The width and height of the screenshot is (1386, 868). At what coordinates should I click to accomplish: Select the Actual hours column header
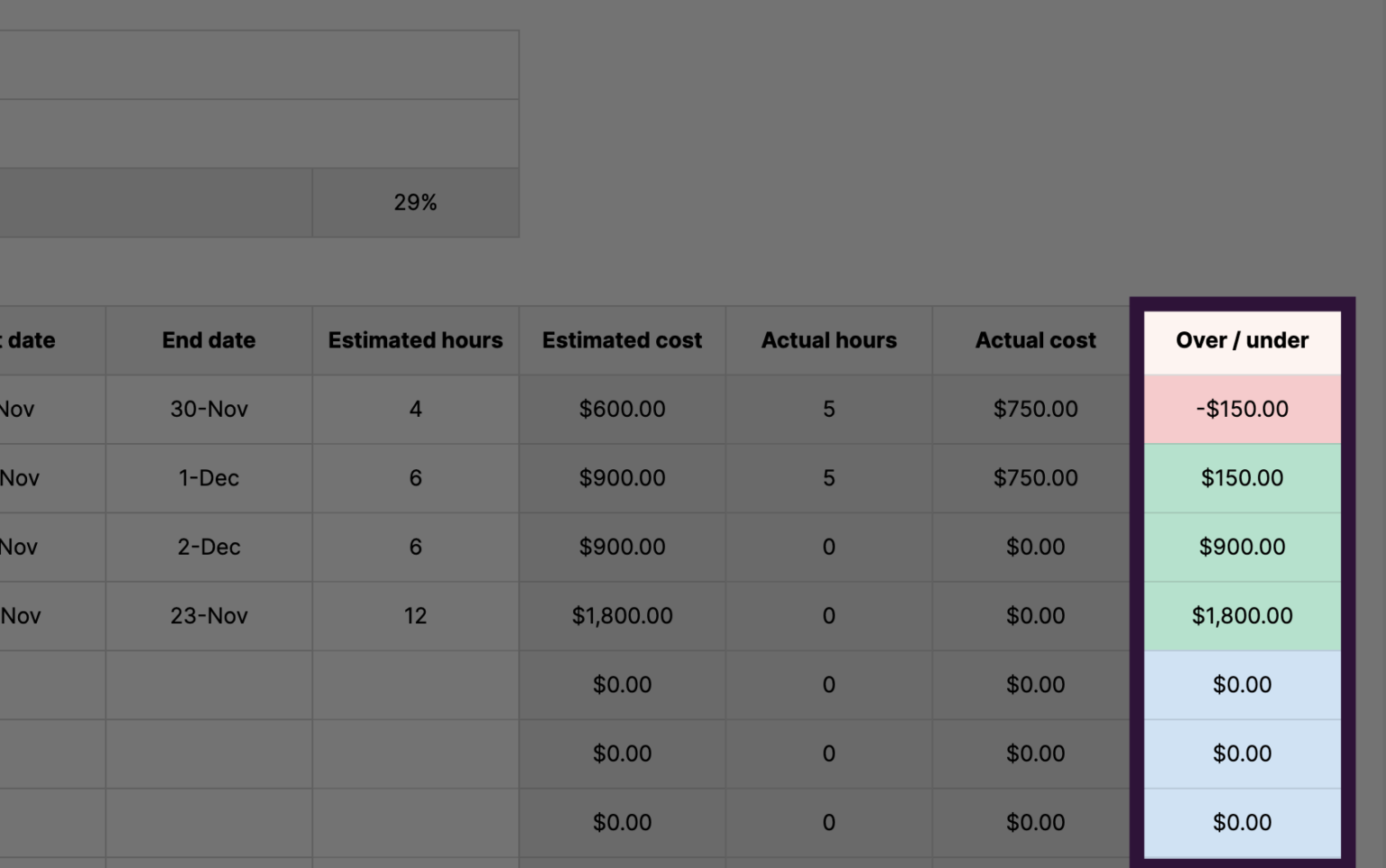(828, 340)
